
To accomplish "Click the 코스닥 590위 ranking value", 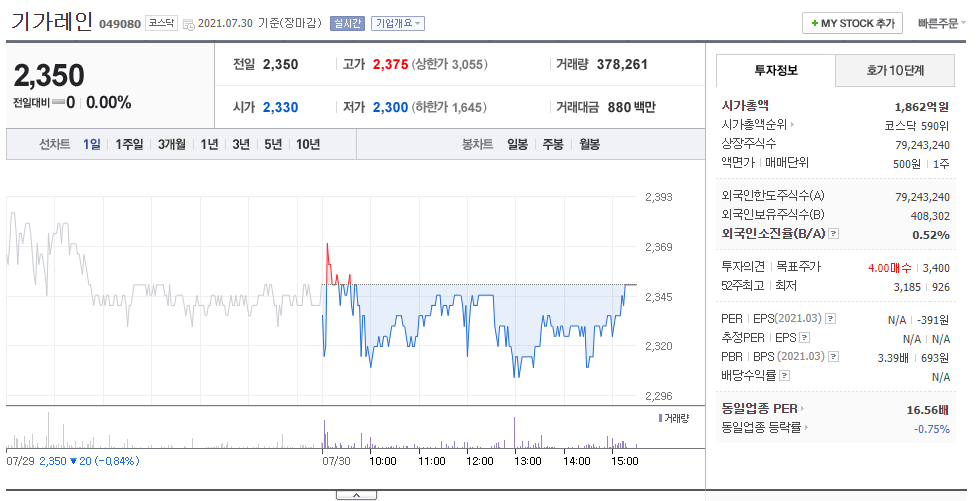I will point(917,126).
